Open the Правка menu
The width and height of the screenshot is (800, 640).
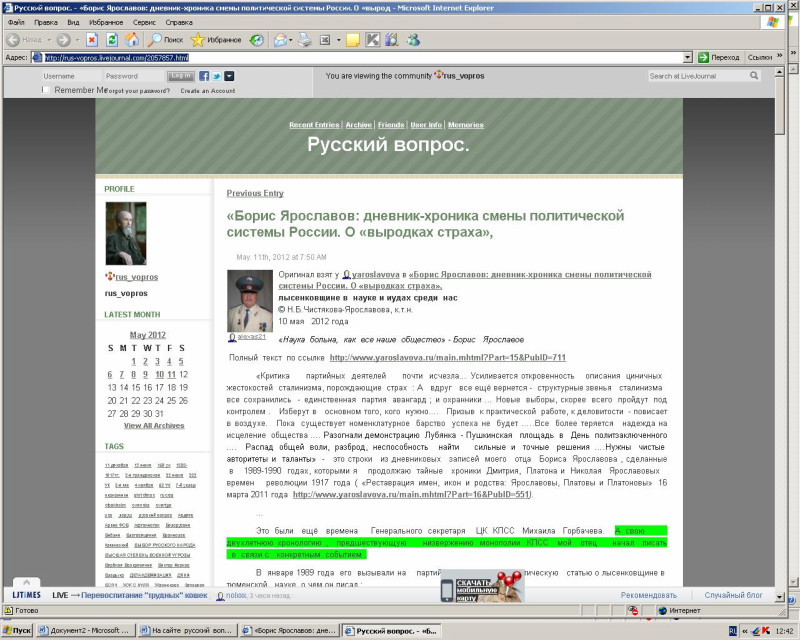click(x=45, y=22)
